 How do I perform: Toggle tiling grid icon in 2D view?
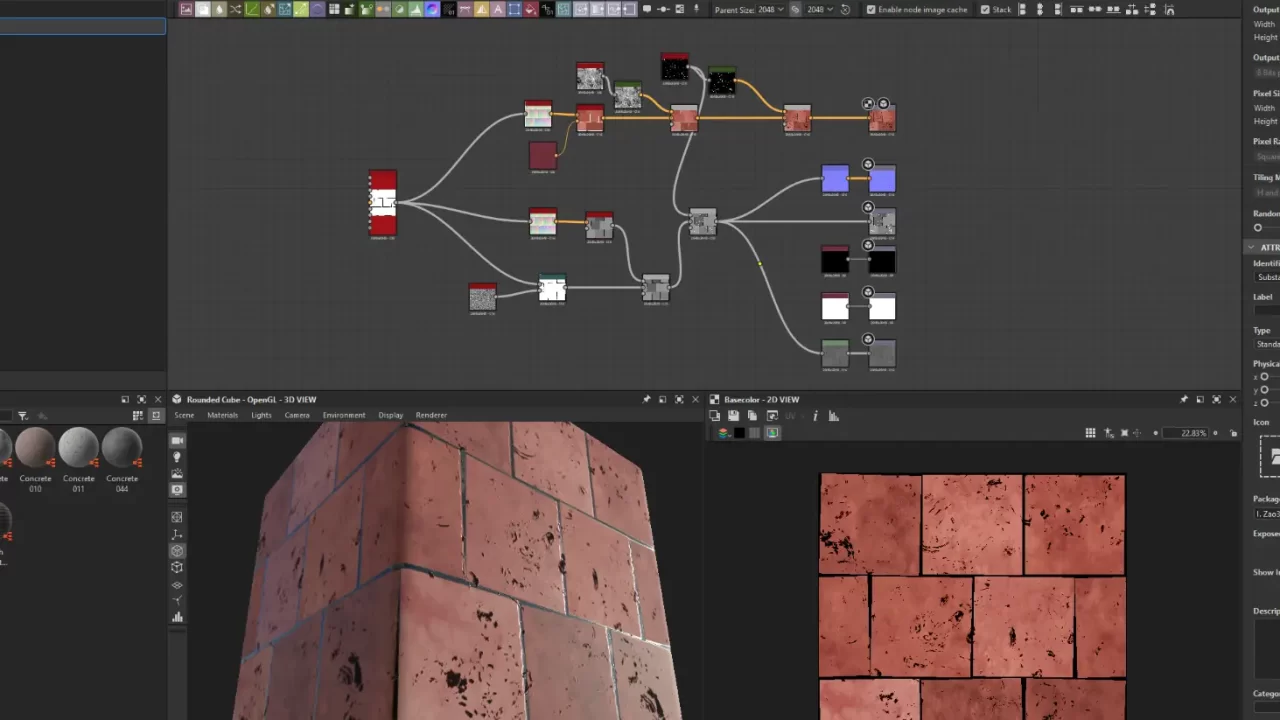tap(1090, 433)
